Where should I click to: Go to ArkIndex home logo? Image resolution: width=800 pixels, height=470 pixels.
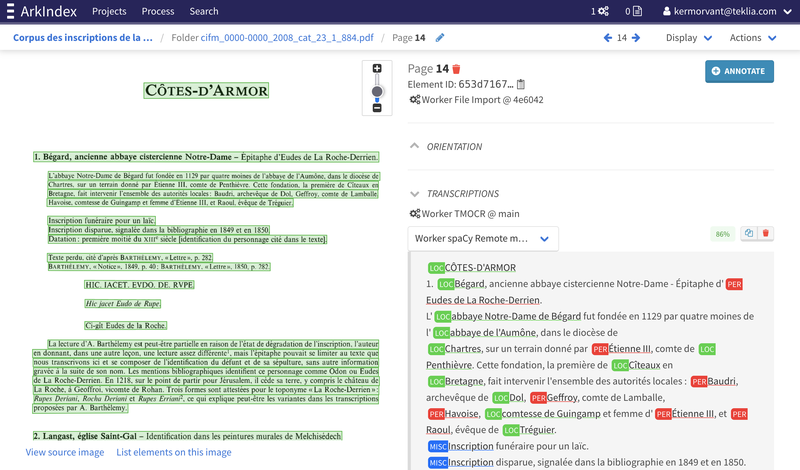click(x=48, y=11)
